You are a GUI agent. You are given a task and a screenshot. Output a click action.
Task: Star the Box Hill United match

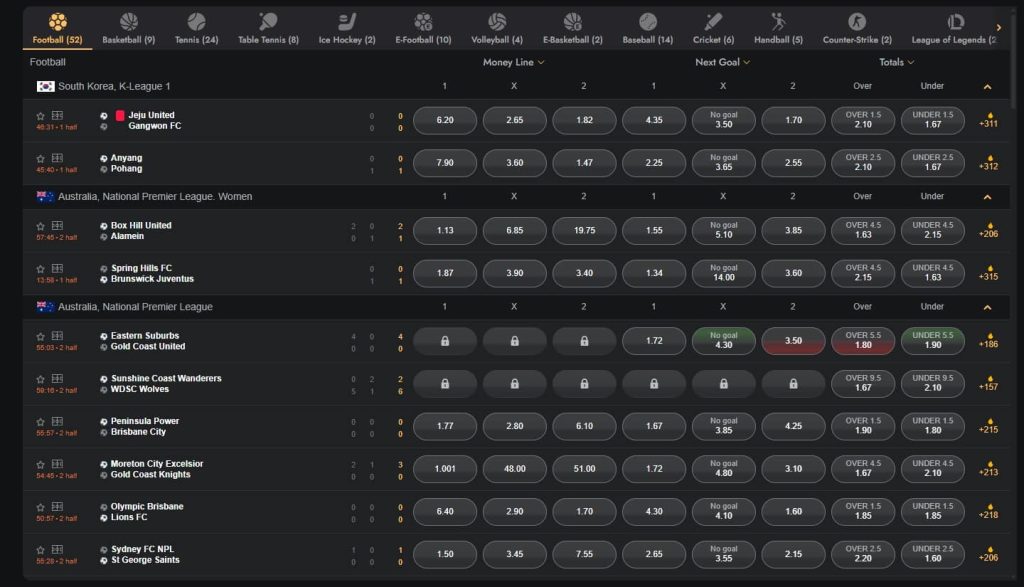40,226
